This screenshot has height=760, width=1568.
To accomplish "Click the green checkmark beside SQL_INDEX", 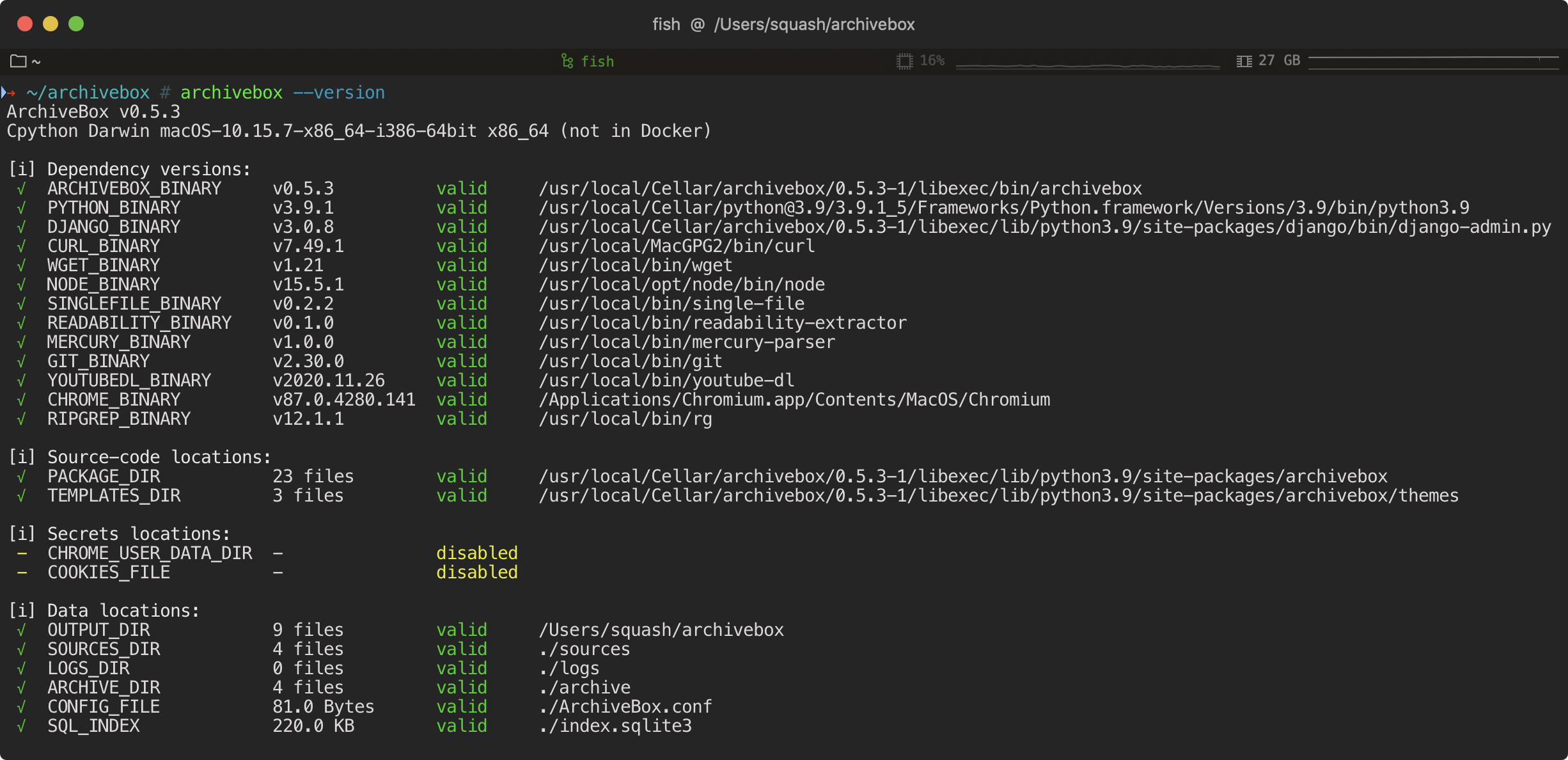I will click(22, 726).
